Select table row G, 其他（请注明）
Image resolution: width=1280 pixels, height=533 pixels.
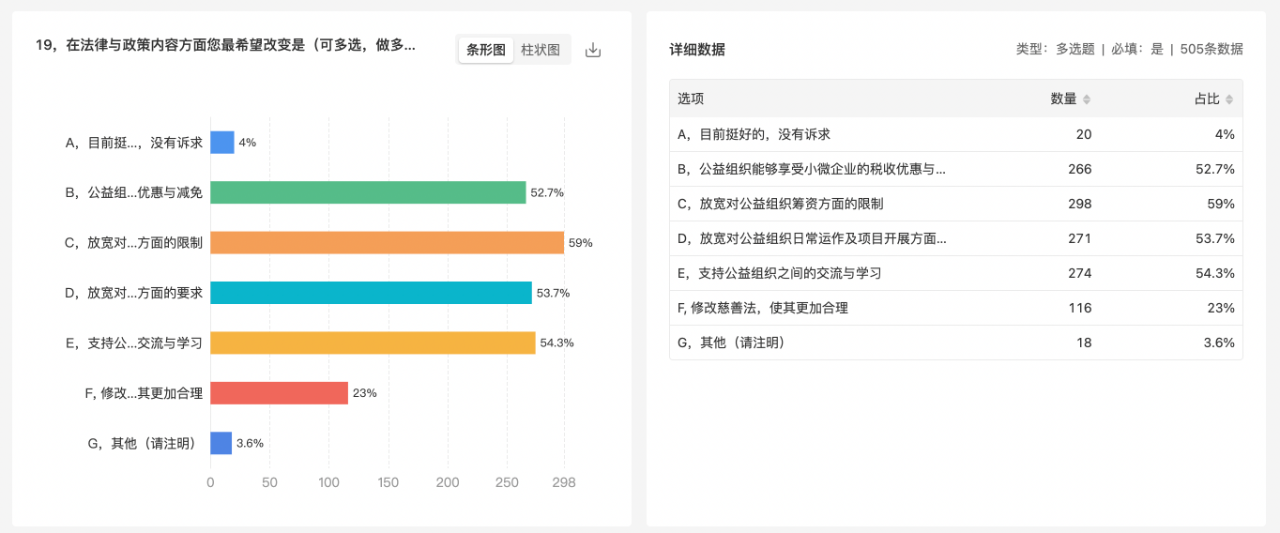tap(956, 342)
